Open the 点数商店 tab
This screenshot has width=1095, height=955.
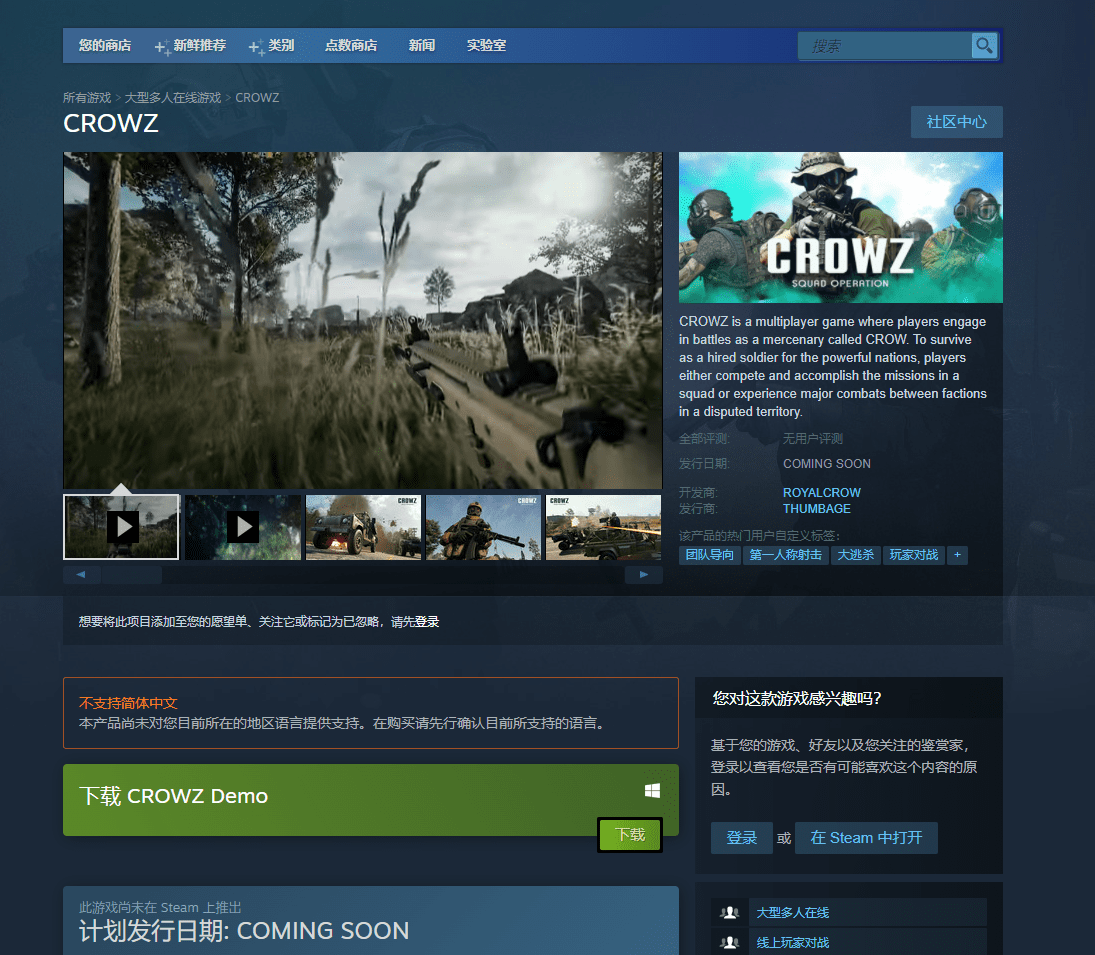[x=351, y=46]
